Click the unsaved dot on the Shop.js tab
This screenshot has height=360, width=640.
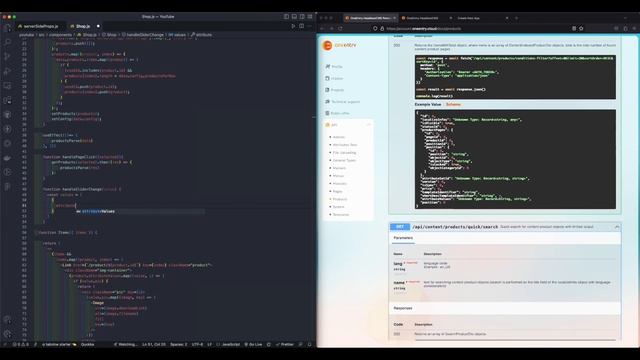coord(98,26)
